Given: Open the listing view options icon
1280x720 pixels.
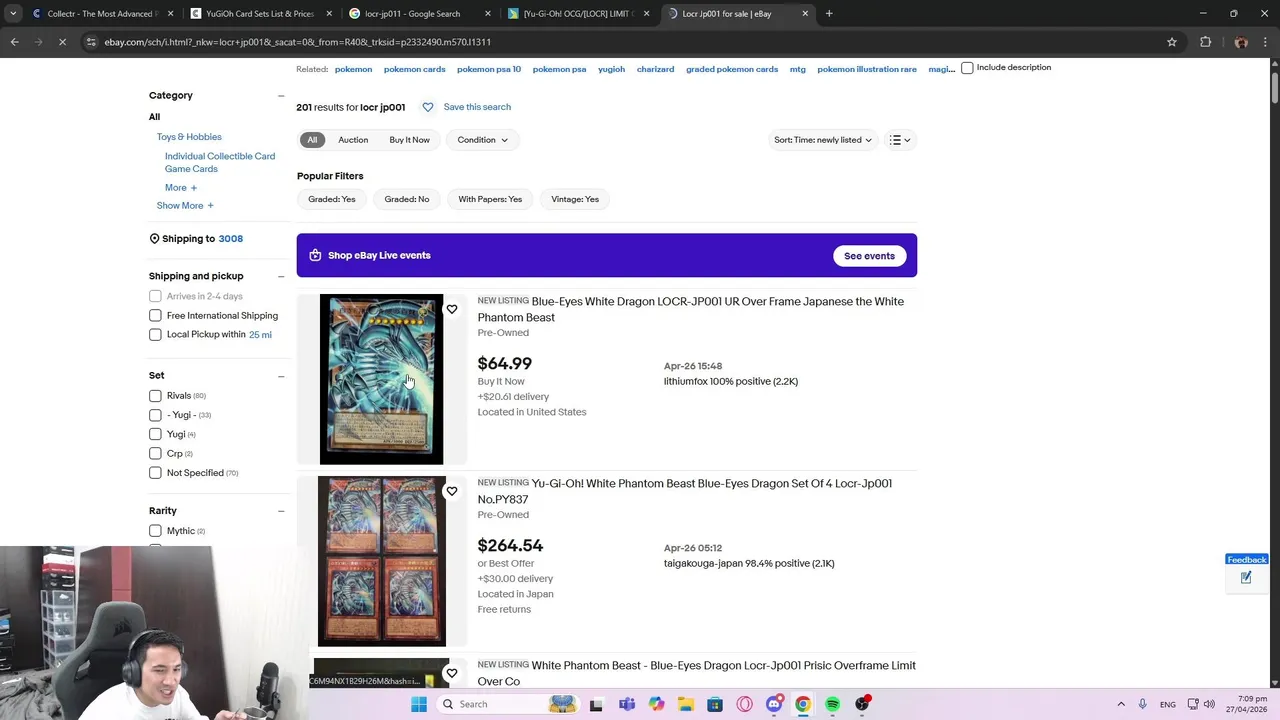Looking at the screenshot, I should click(x=900, y=140).
